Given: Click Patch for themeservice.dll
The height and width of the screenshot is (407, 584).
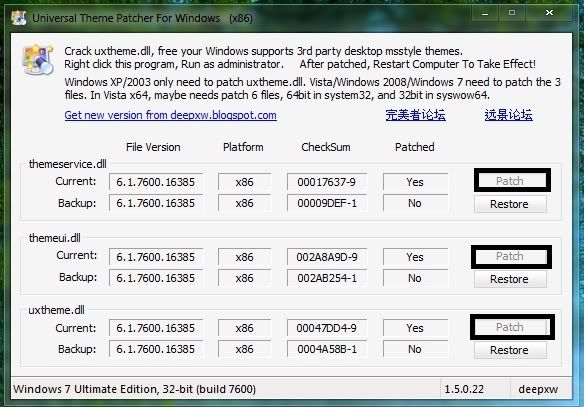Looking at the screenshot, I should [x=510, y=181].
